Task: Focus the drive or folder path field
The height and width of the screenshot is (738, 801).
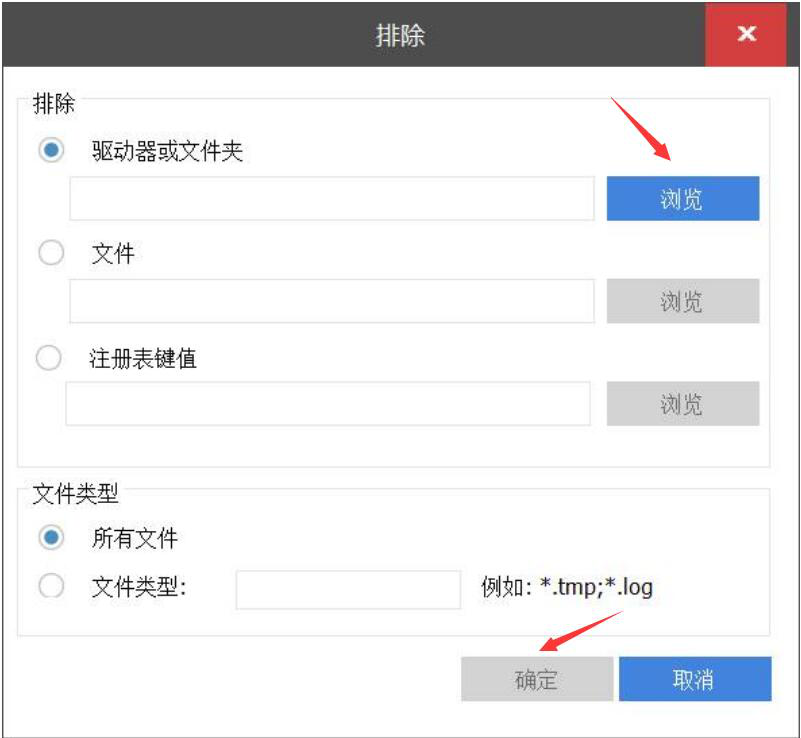Action: tap(331, 198)
